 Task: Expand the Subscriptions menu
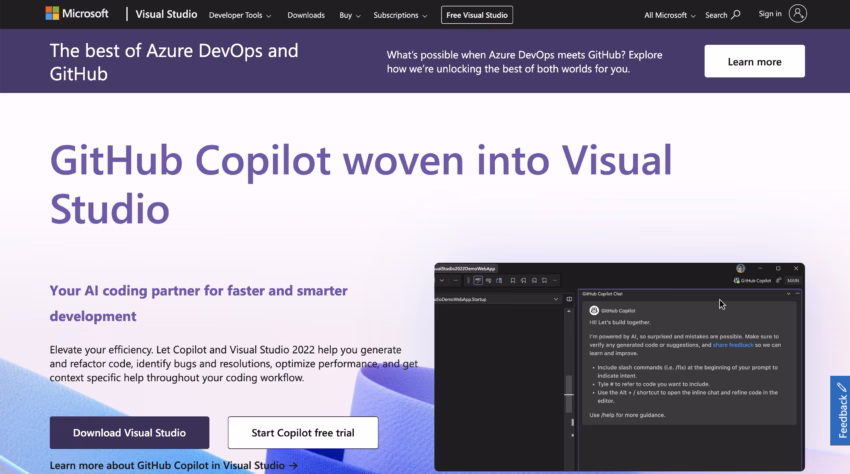400,15
